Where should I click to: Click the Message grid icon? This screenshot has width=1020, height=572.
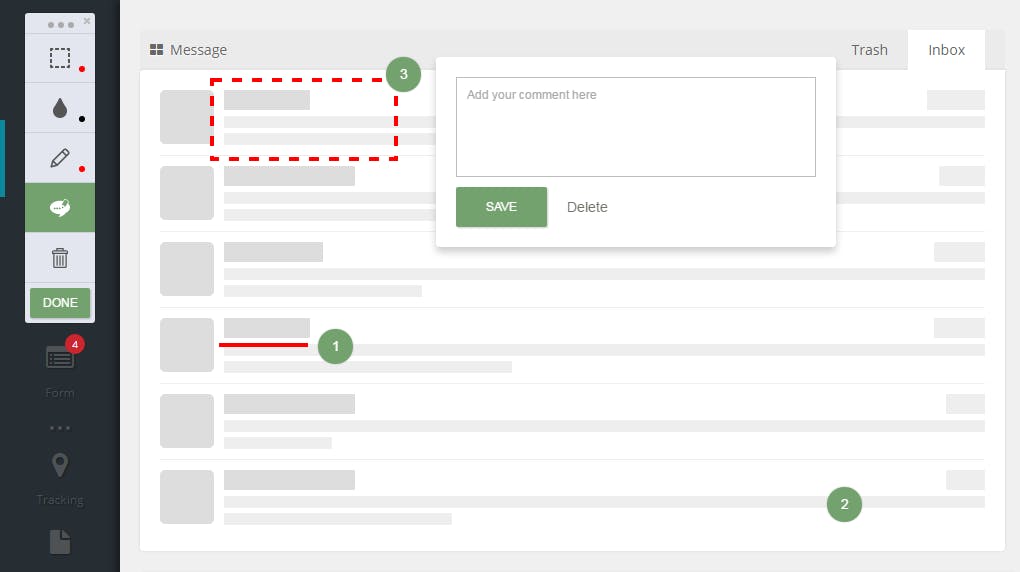(156, 49)
